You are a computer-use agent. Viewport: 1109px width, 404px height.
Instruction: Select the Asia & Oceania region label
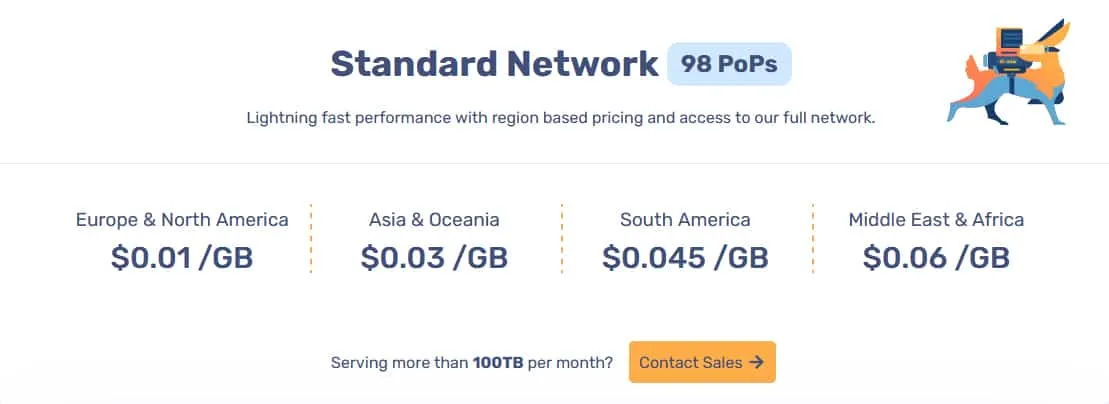point(434,220)
